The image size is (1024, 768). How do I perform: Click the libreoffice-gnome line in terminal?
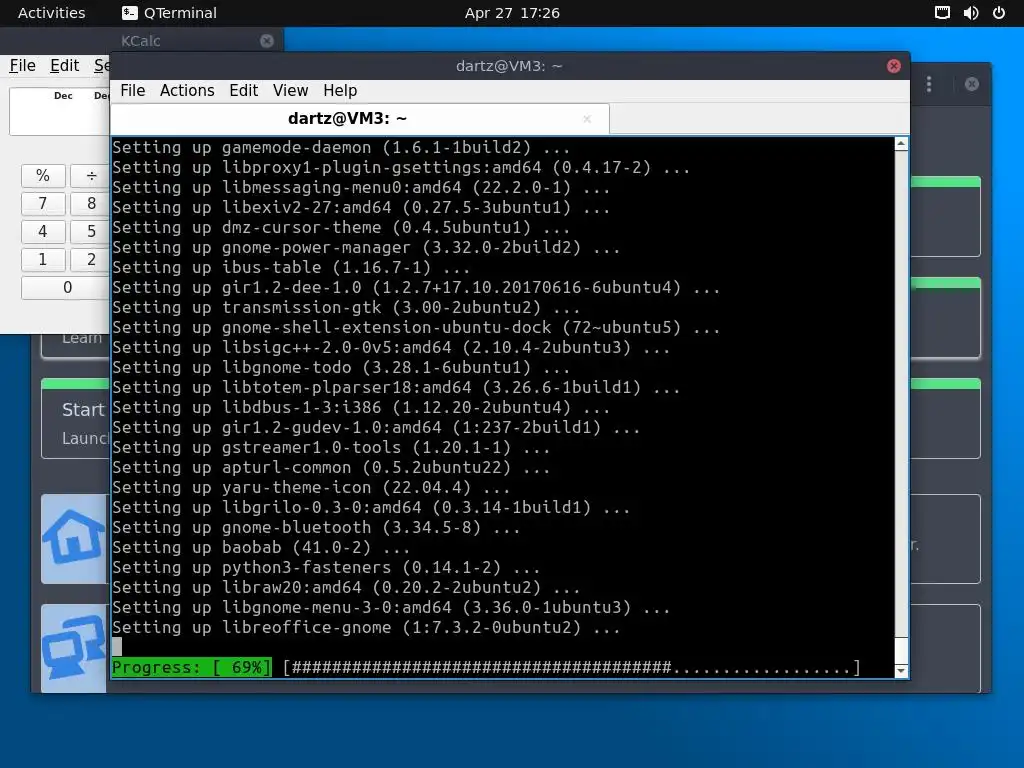[x=366, y=628]
